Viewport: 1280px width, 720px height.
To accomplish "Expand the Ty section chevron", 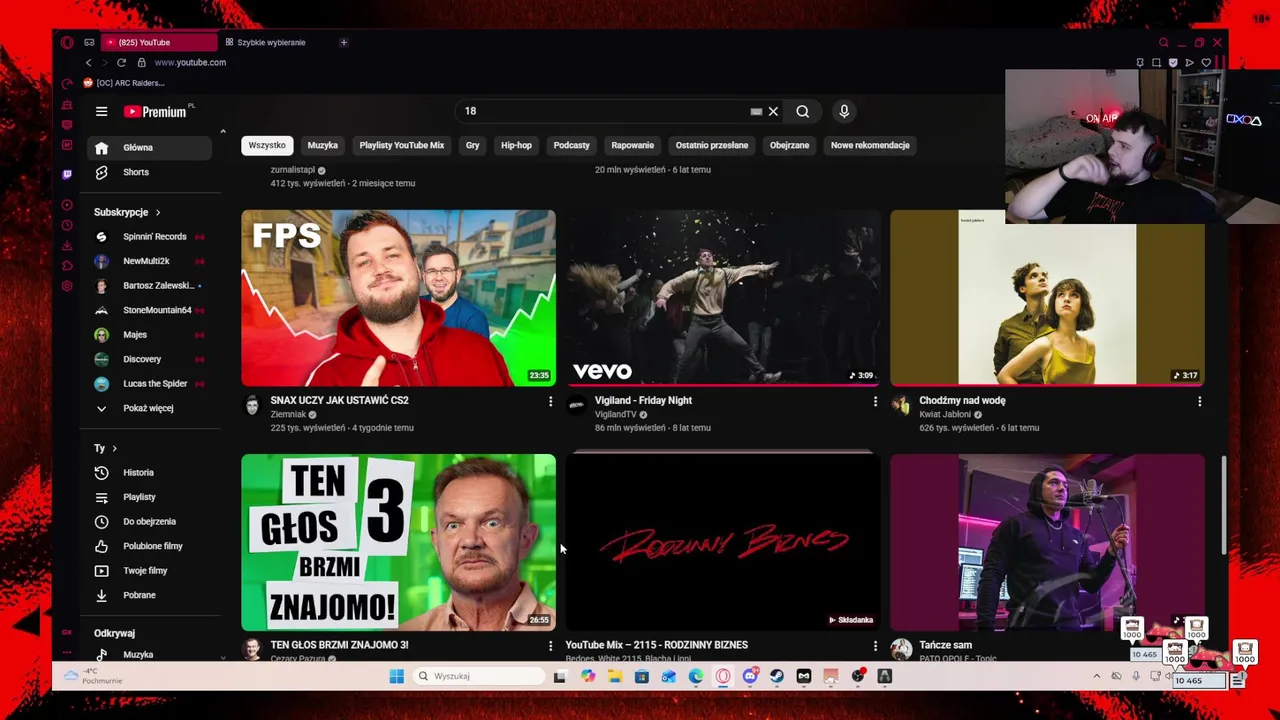I will point(114,448).
